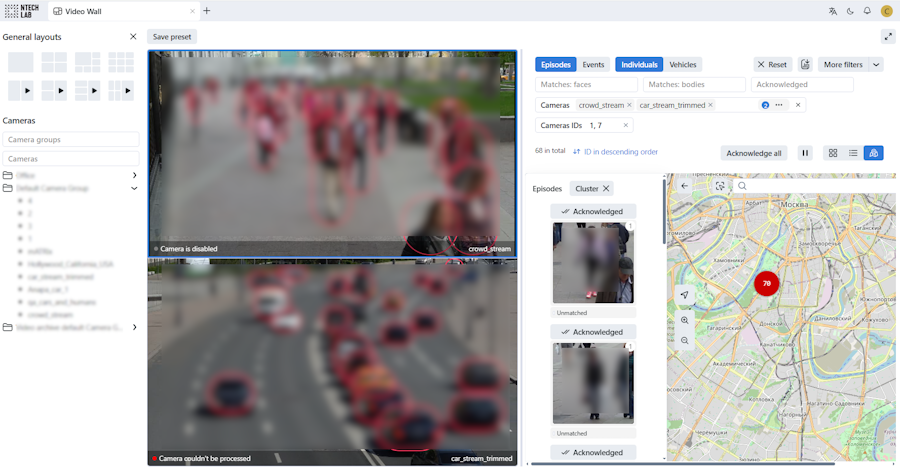Click the map locate-me arrow icon
The image size is (900, 471).
tap(684, 295)
